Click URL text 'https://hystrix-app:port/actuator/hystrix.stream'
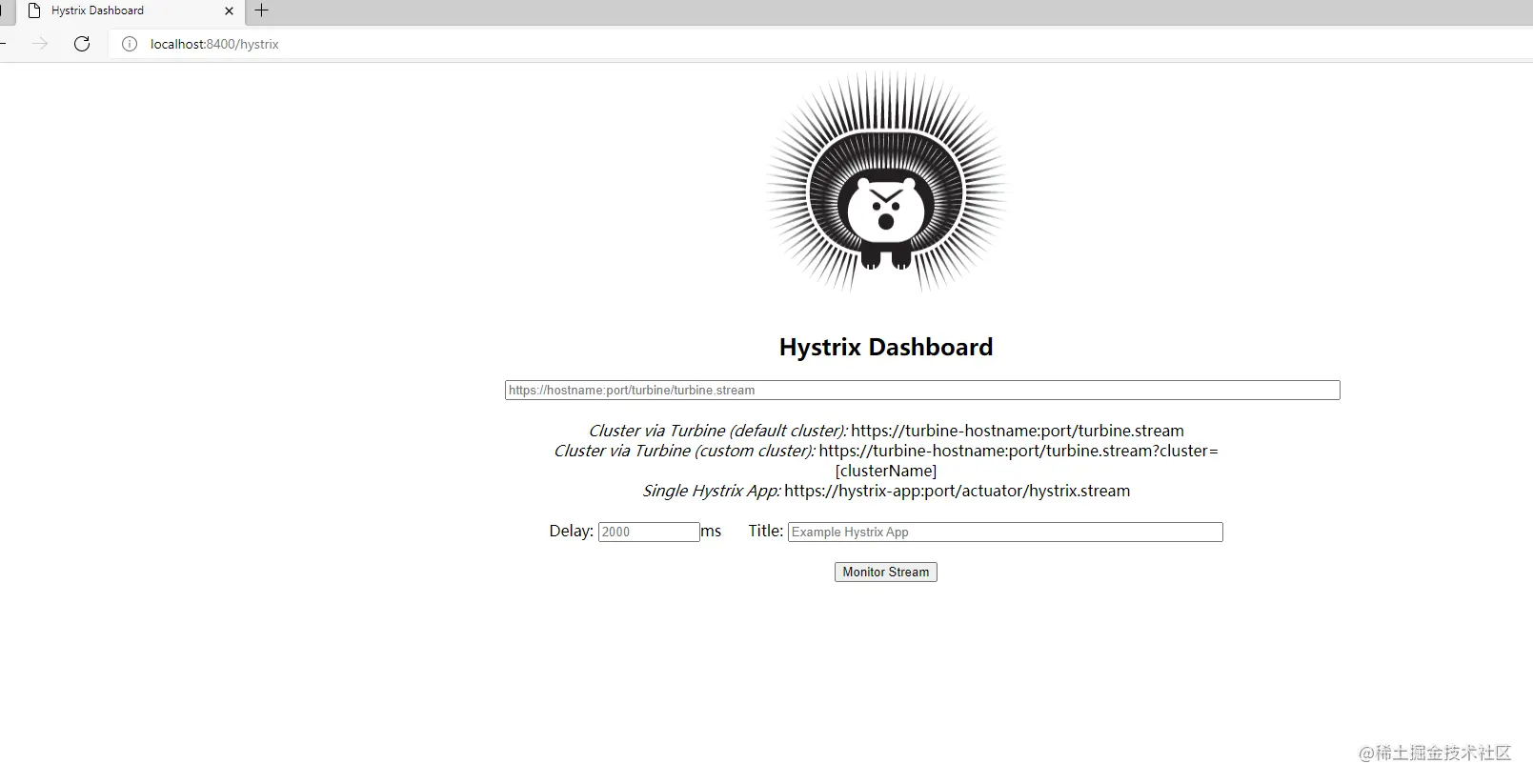The height and width of the screenshot is (784, 1533). [958, 491]
